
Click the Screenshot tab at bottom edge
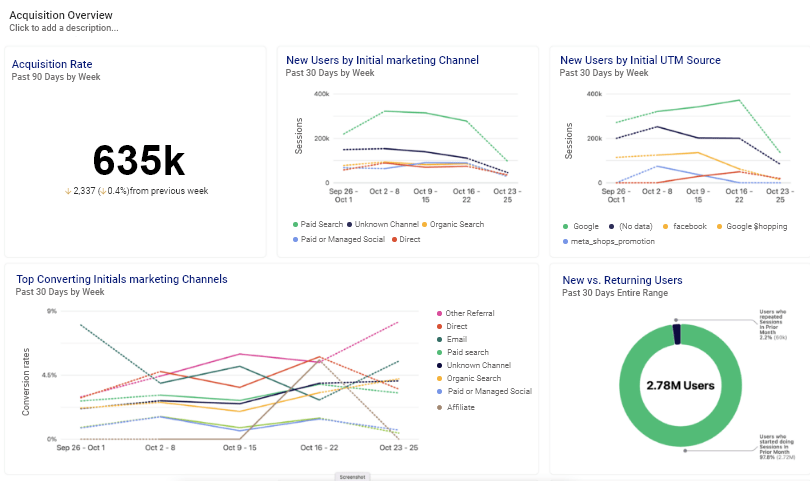point(352,477)
